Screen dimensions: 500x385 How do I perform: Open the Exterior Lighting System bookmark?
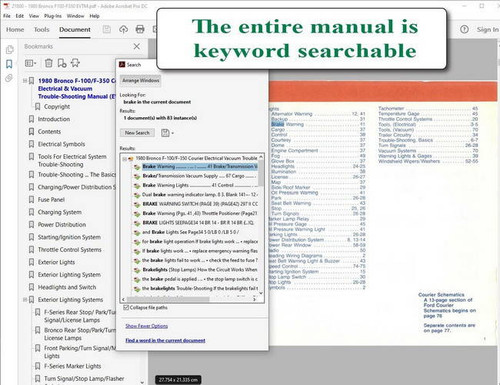tap(69, 275)
